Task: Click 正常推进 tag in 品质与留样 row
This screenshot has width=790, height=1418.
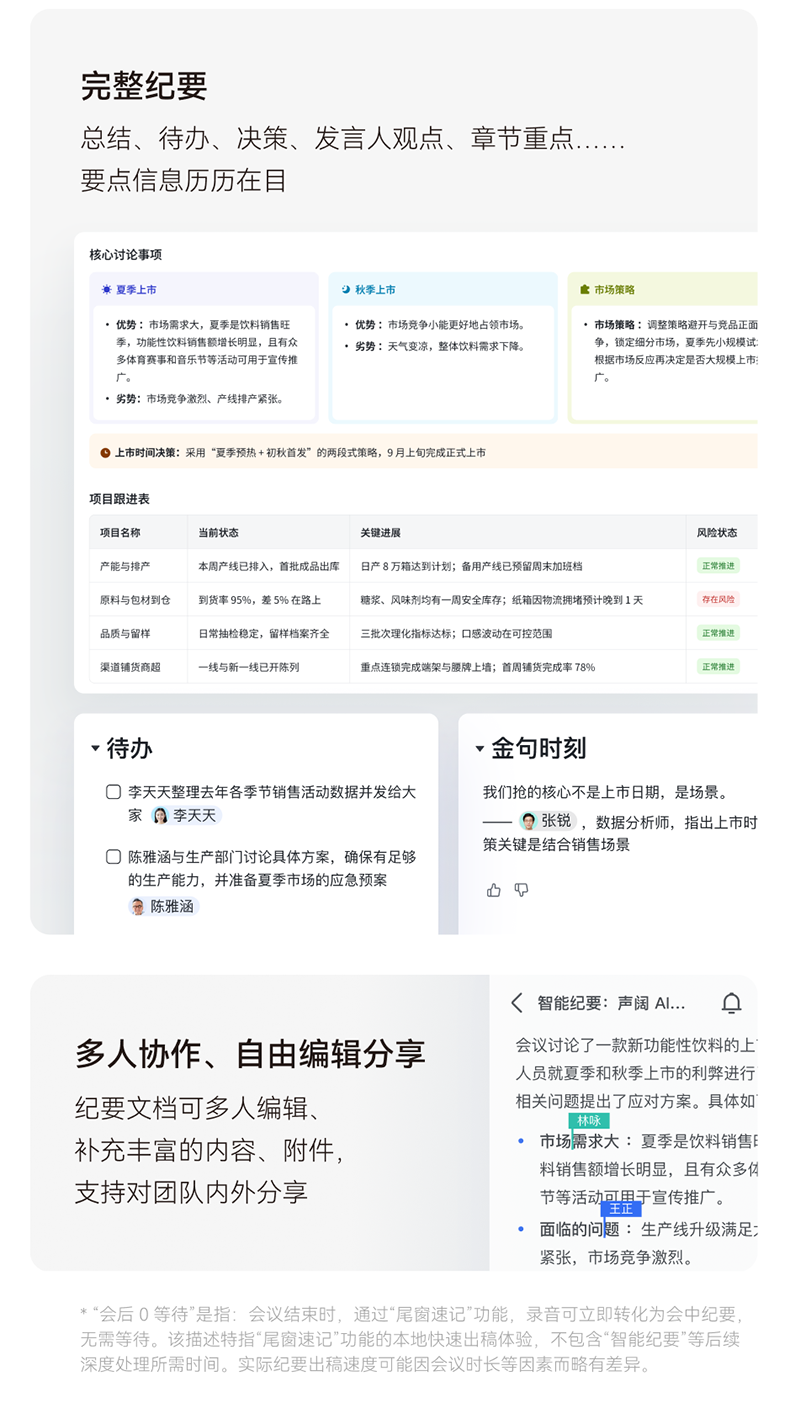Action: click(x=718, y=633)
